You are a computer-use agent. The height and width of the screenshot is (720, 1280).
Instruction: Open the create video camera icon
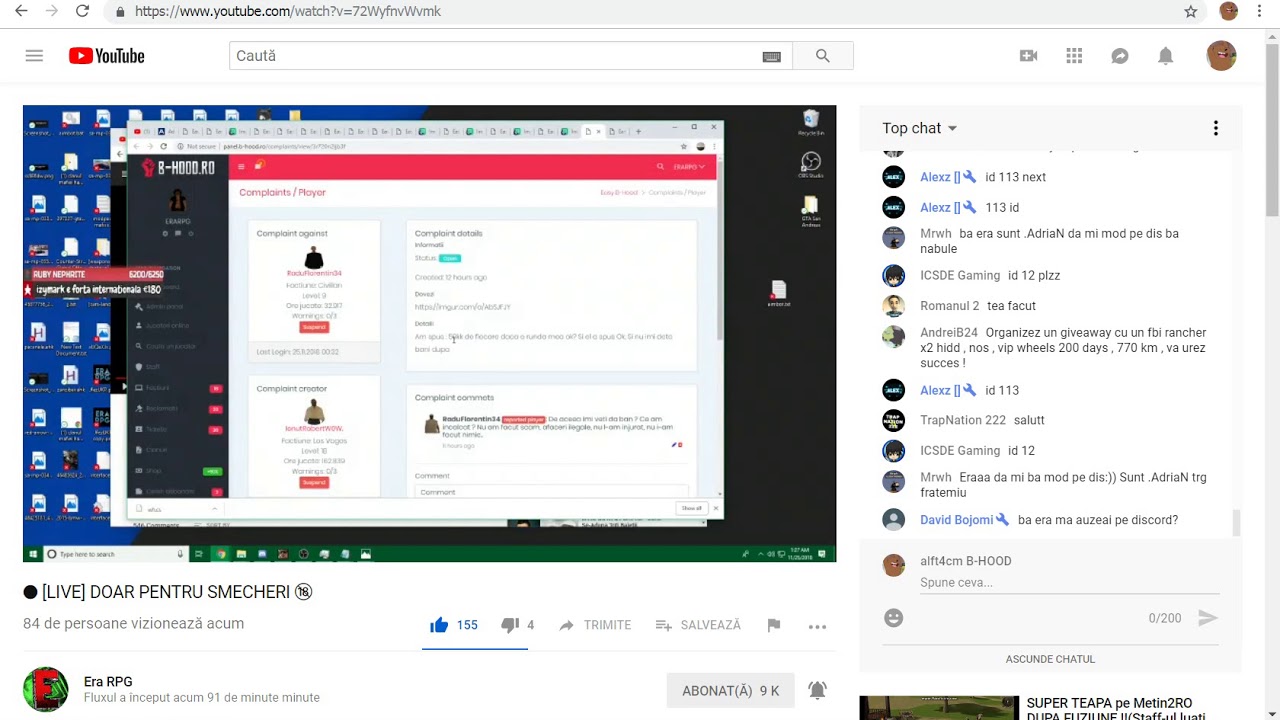1028,56
